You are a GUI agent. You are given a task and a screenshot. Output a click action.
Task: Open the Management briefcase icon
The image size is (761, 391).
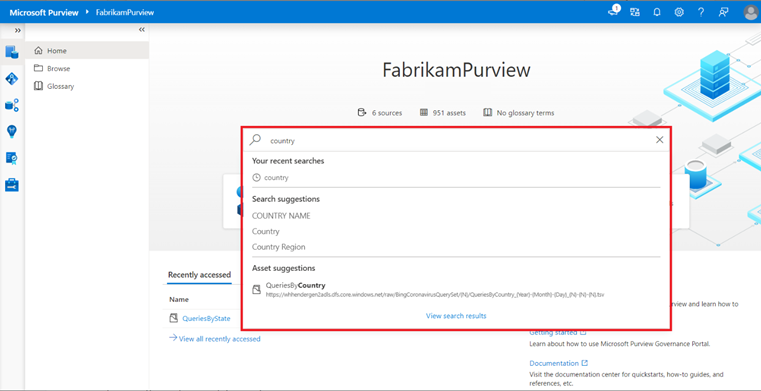[x=12, y=185]
